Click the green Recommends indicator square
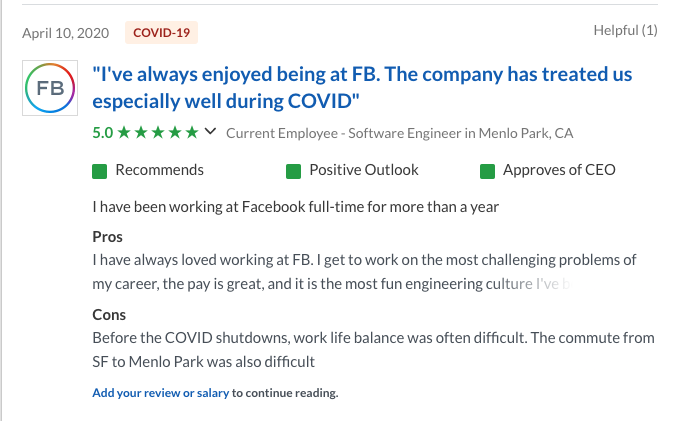The width and height of the screenshot is (677, 421). (x=99, y=171)
